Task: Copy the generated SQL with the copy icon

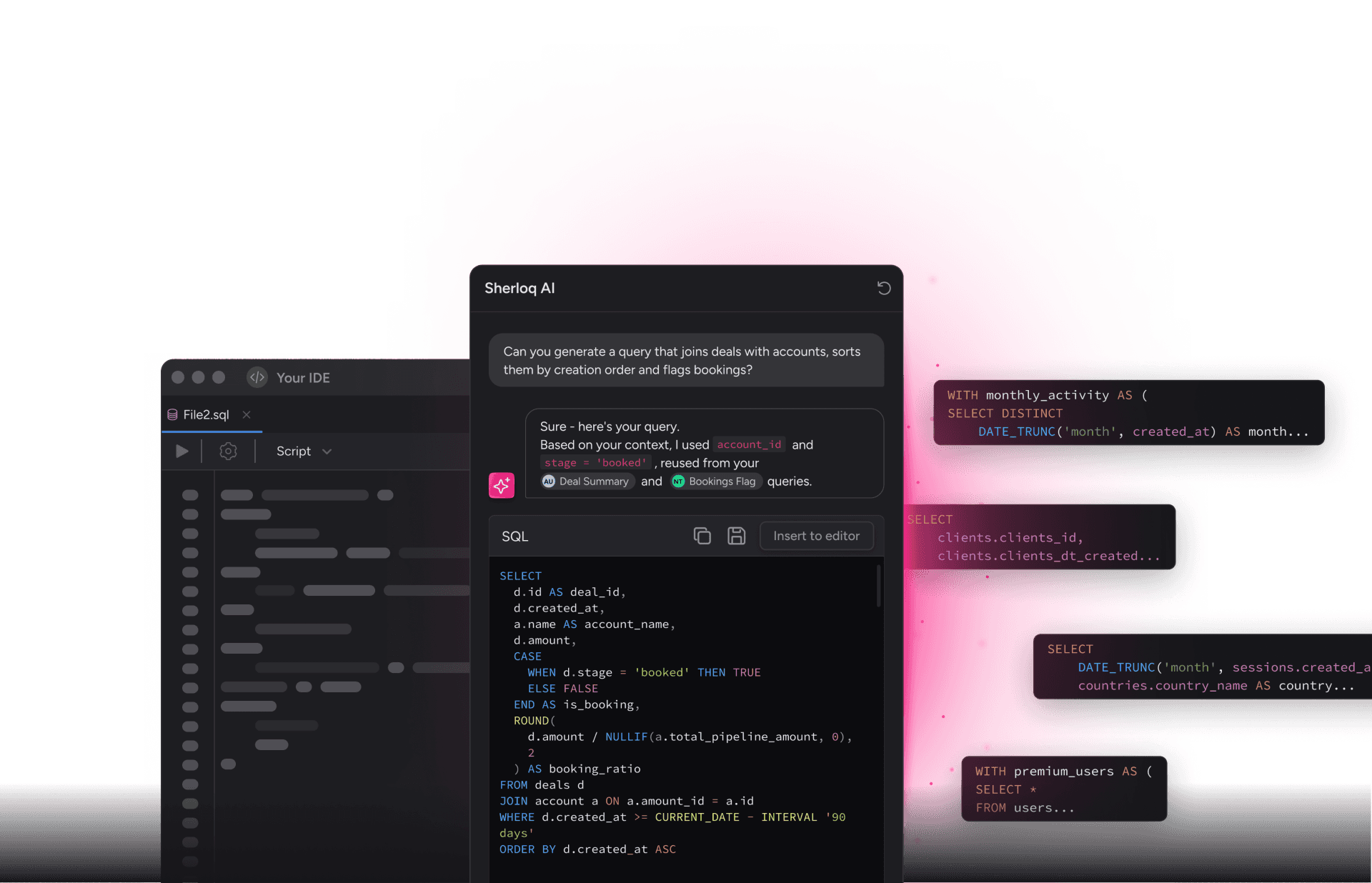Action: [702, 536]
